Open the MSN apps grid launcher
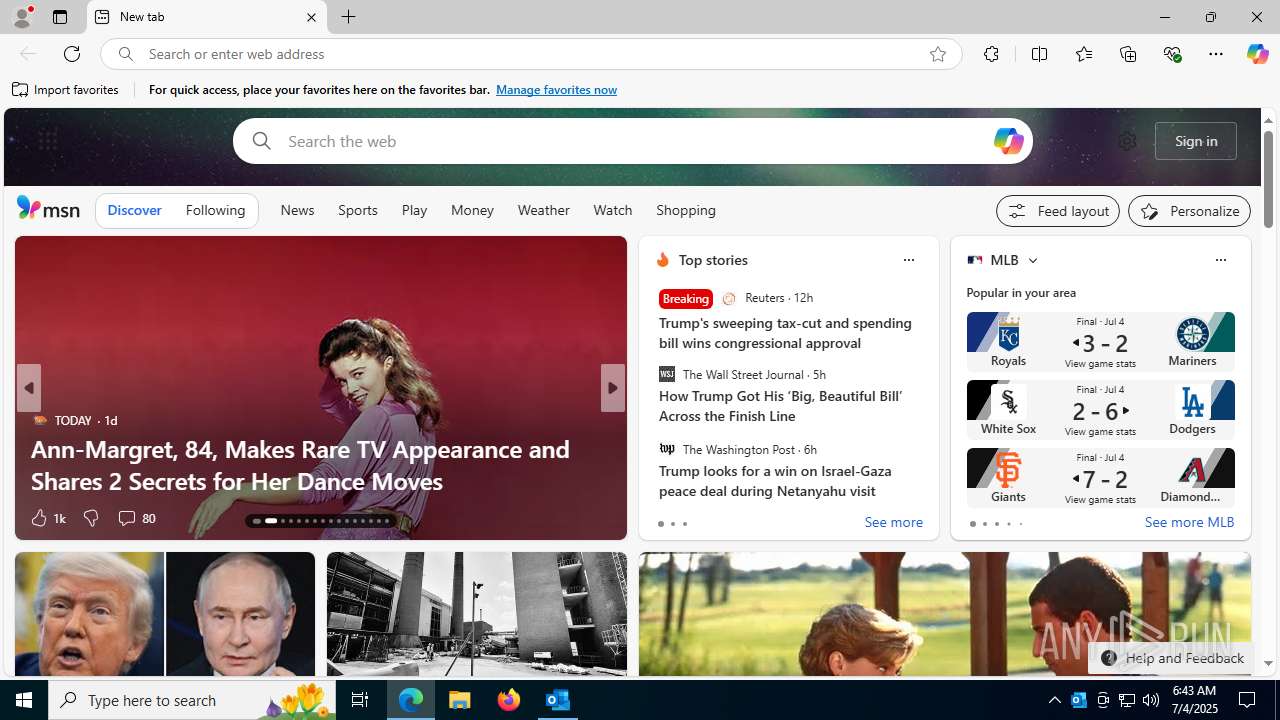 tap(47, 141)
